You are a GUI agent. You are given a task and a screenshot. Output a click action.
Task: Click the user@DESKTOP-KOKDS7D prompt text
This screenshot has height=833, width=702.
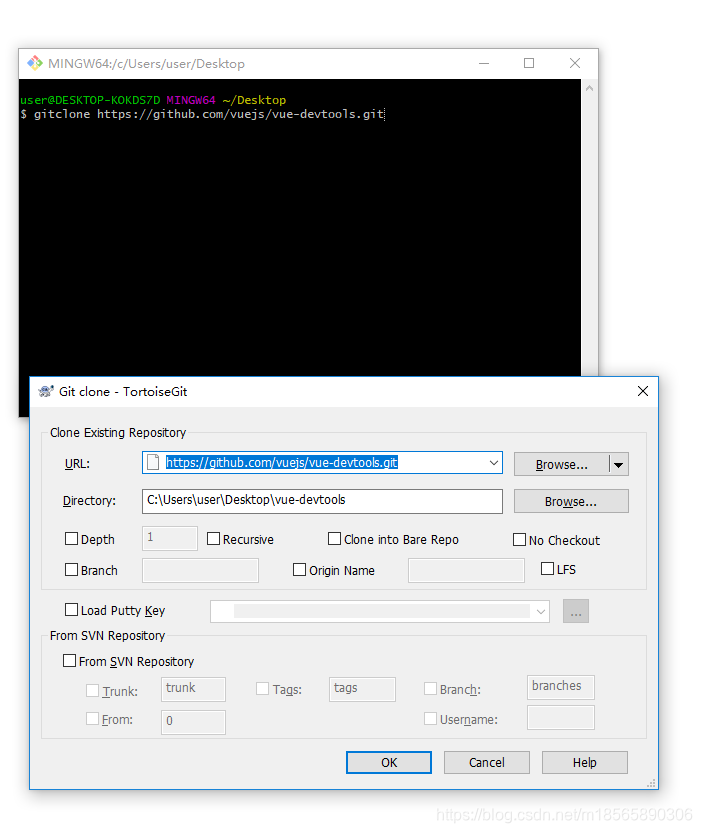click(x=90, y=100)
